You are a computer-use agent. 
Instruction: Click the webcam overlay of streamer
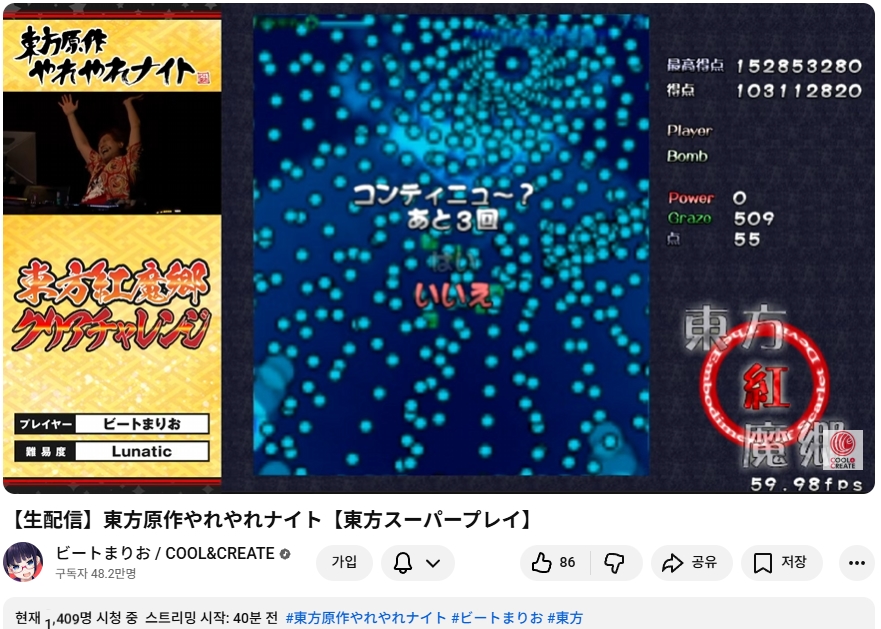tap(112, 153)
